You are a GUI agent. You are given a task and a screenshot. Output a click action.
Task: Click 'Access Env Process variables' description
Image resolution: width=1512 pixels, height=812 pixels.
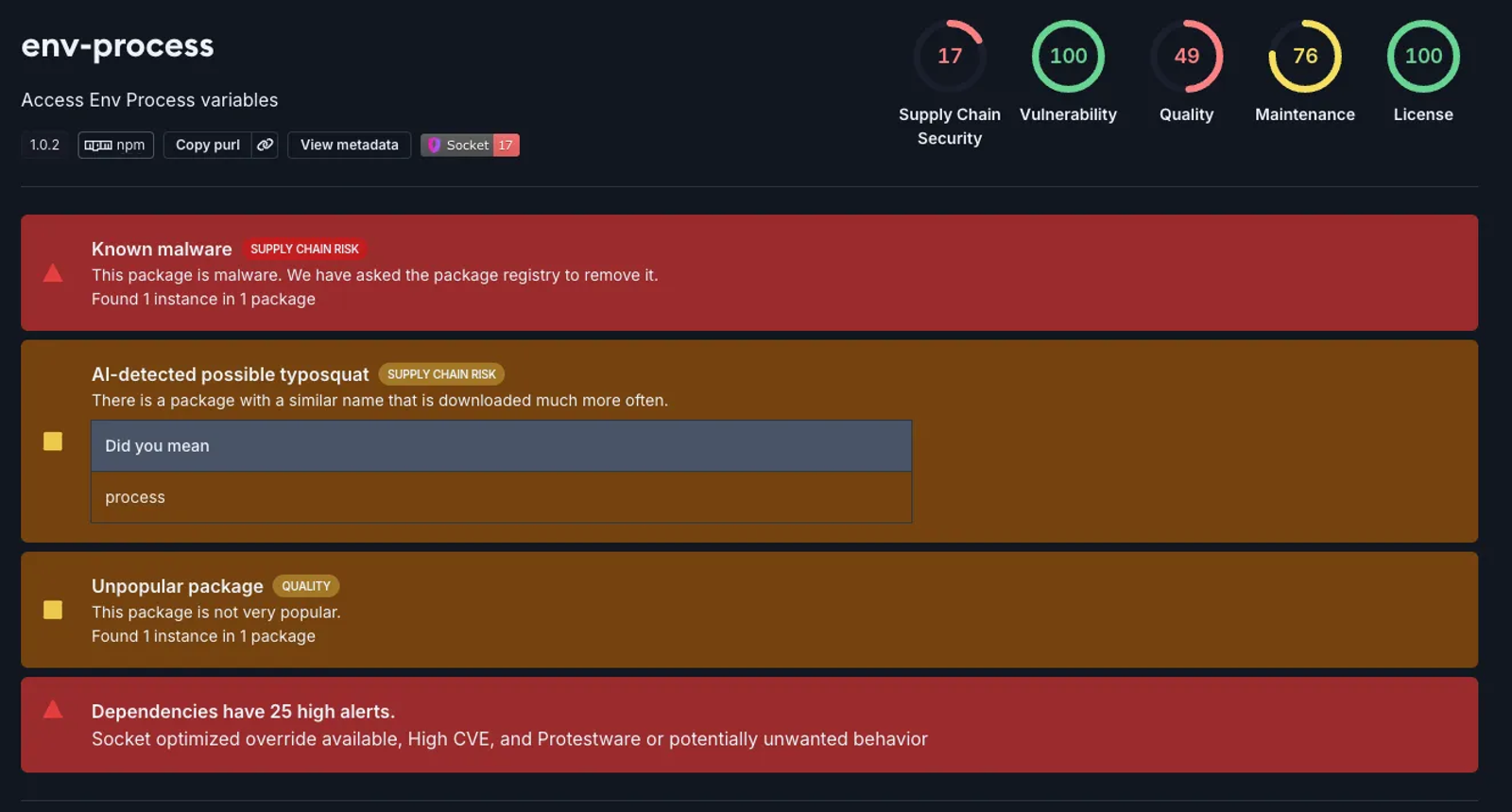(149, 100)
